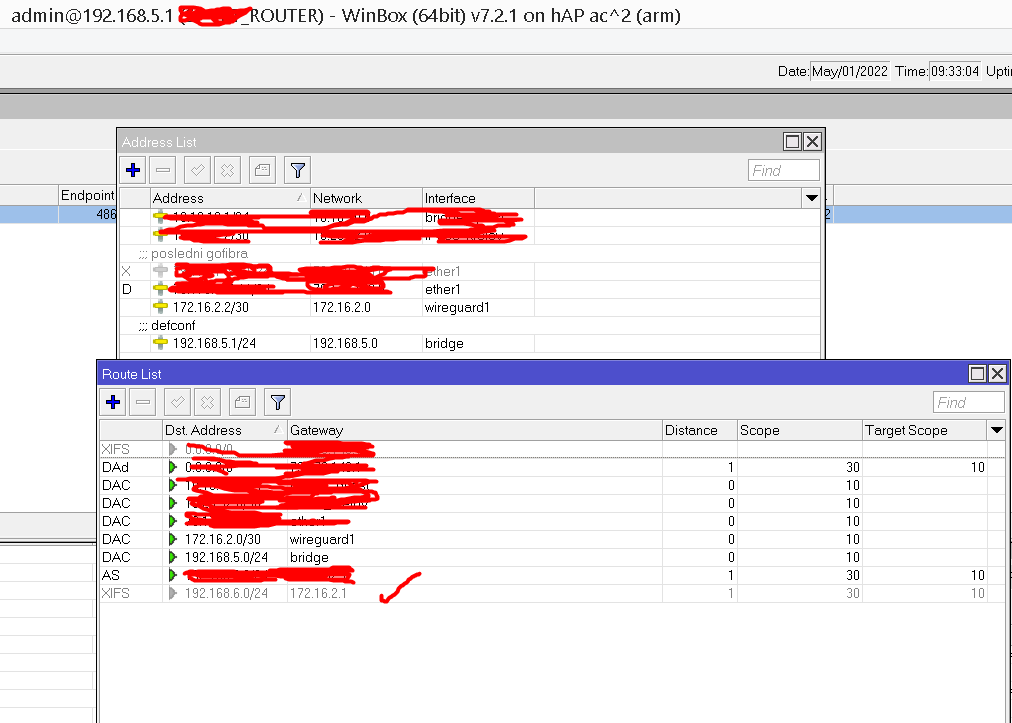Maximize the Address List window
This screenshot has width=1012, height=723.
[792, 141]
